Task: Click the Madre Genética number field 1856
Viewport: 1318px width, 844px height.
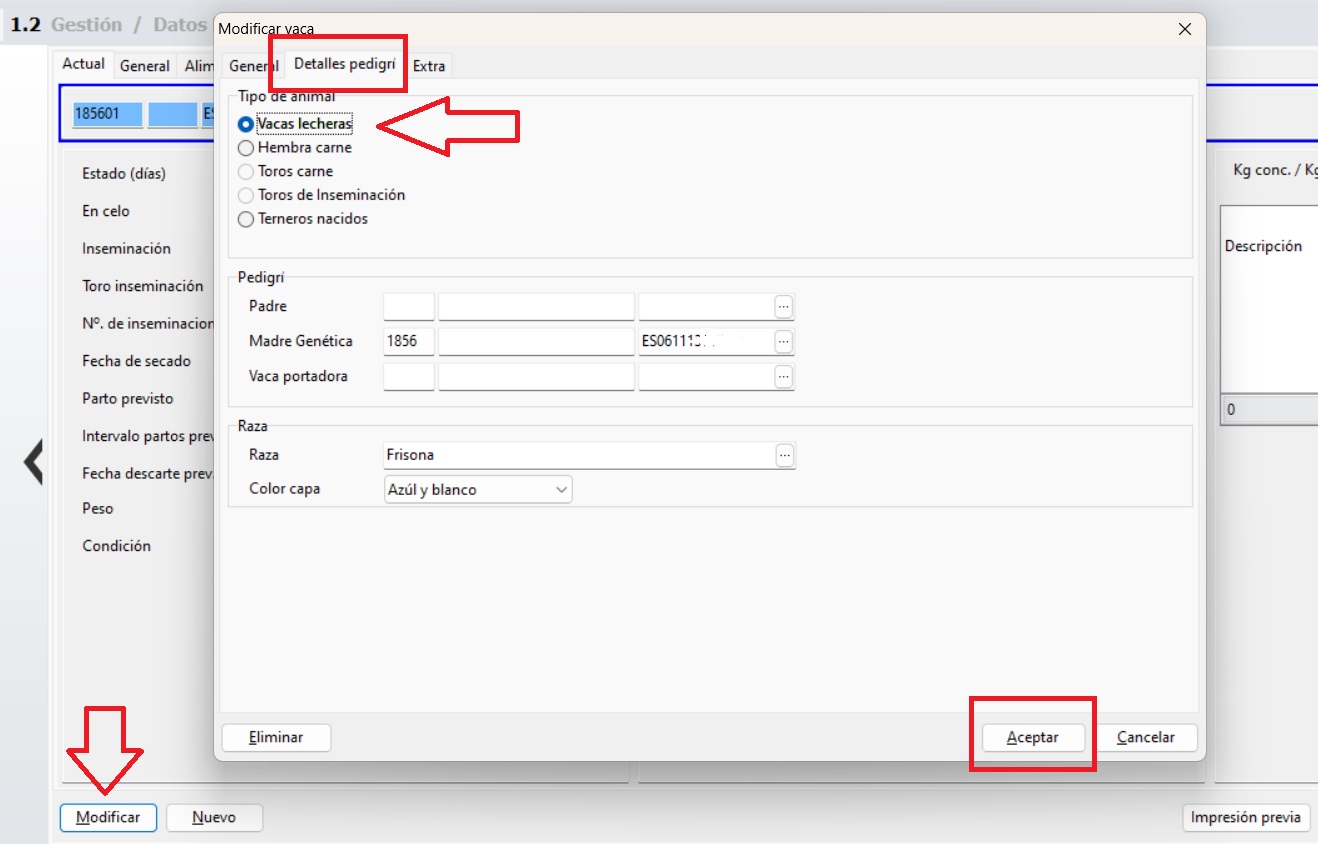Action: [x=409, y=341]
